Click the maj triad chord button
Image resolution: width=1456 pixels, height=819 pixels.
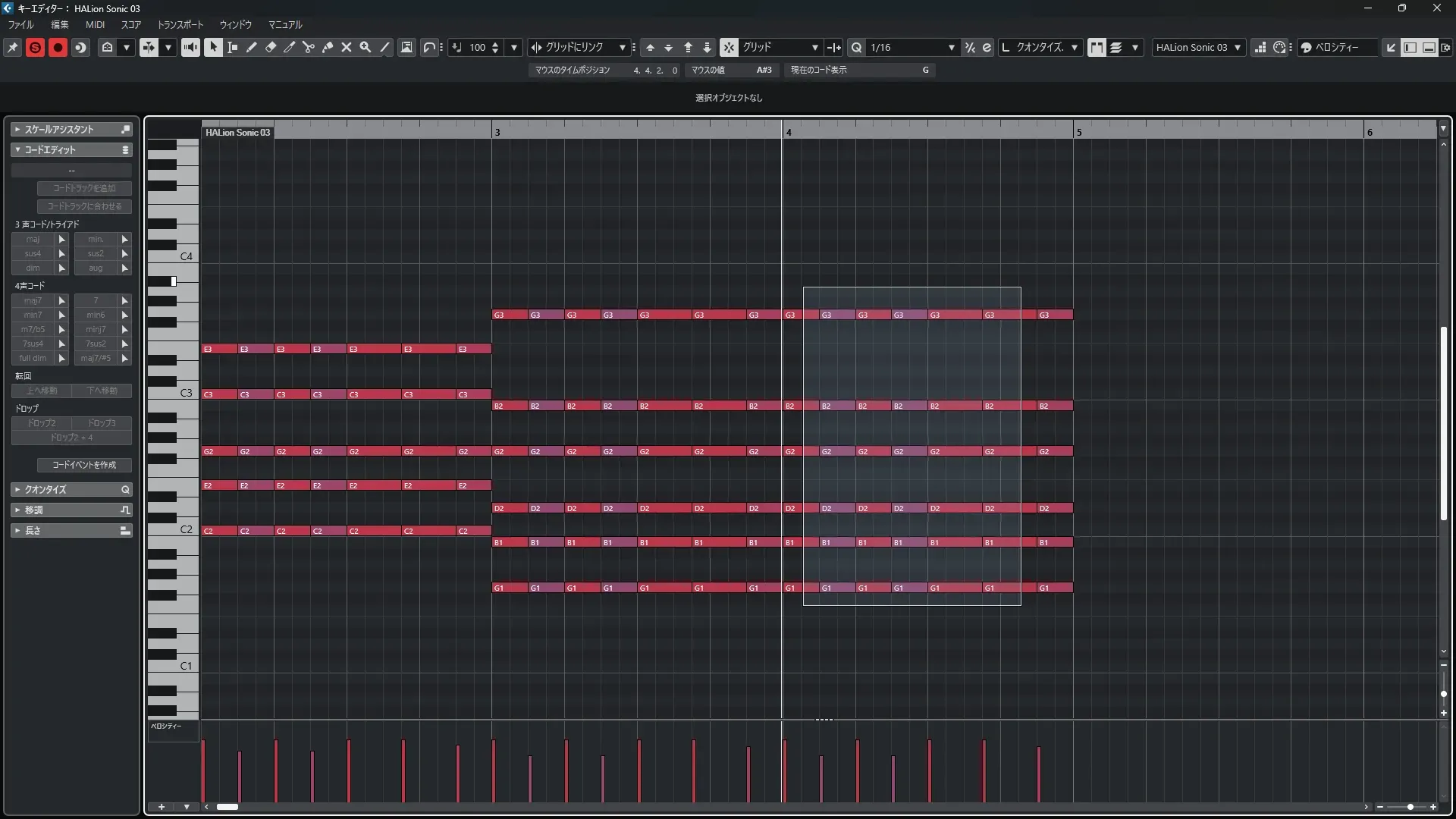(x=33, y=239)
